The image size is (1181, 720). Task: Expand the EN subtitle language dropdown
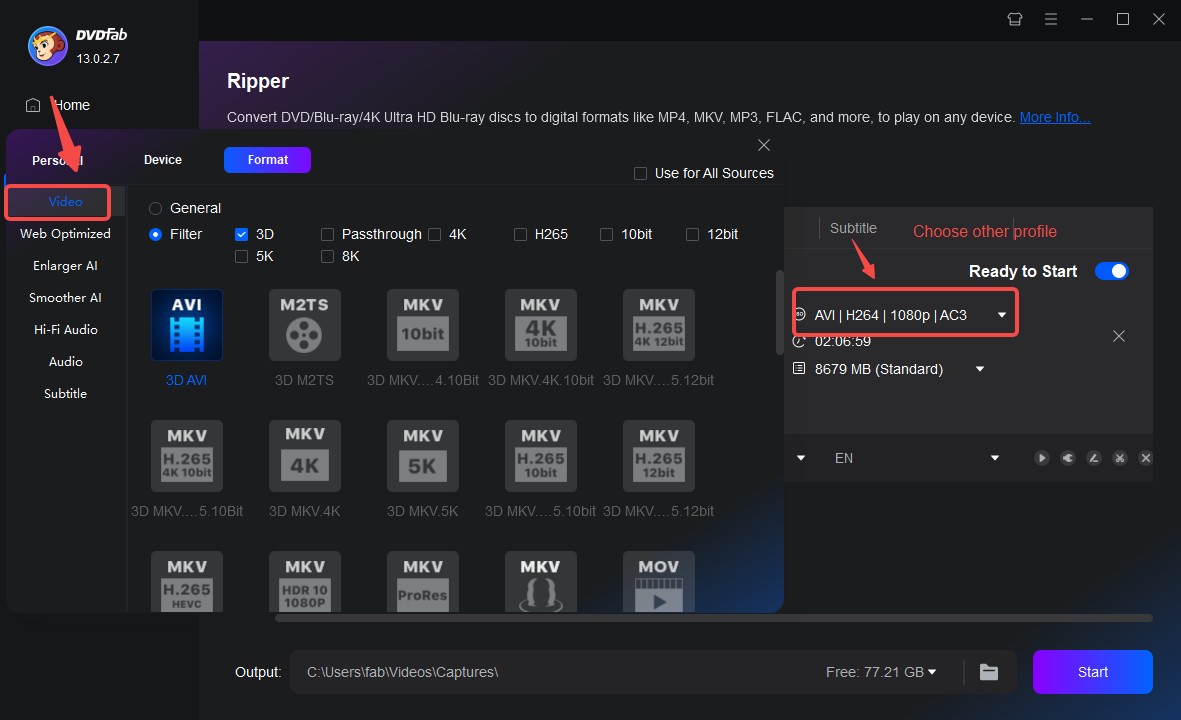pyautogui.click(x=994, y=458)
